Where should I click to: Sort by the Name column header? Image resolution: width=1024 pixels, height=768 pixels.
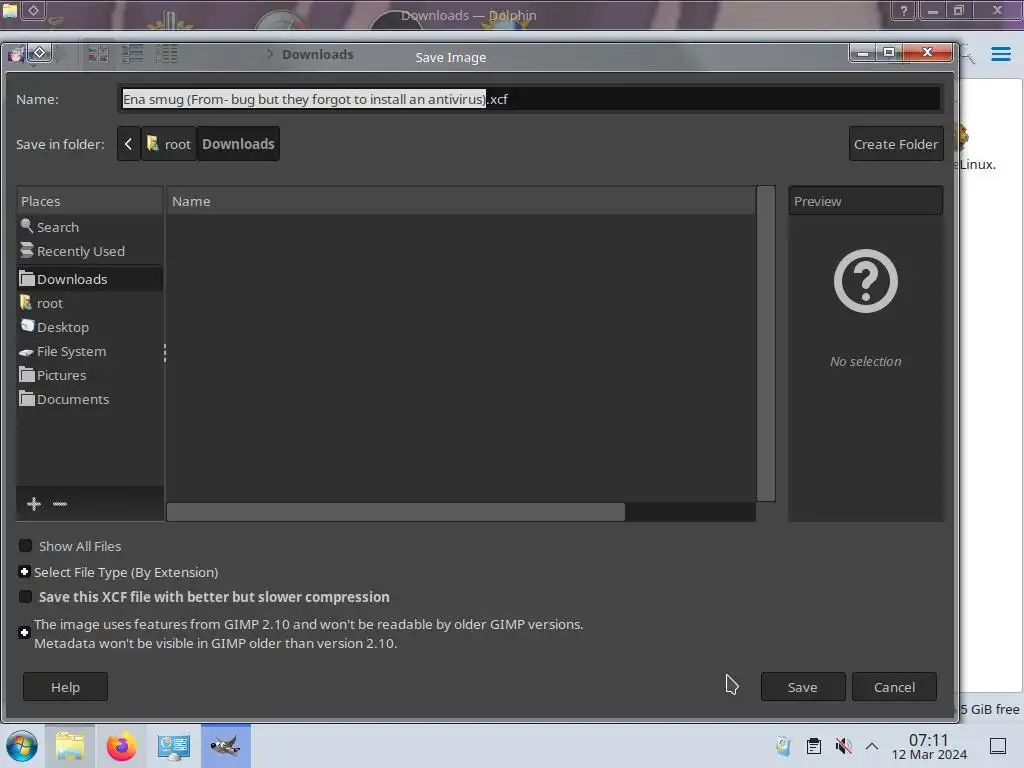461,201
